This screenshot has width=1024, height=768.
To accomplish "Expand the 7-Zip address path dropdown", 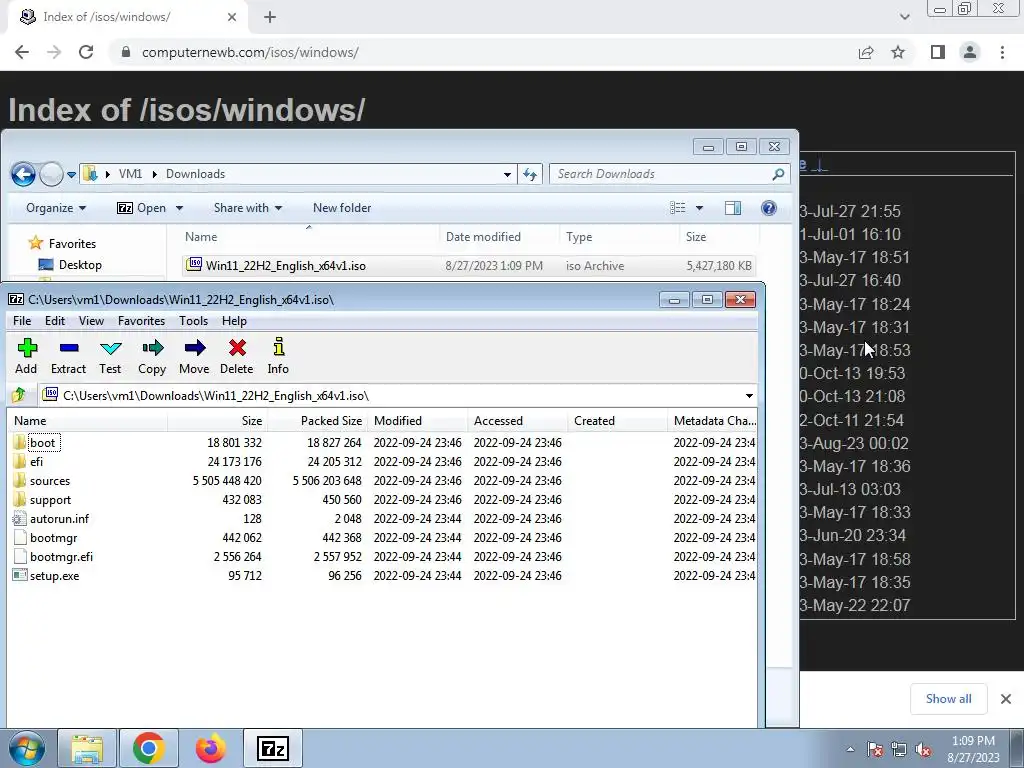I will point(749,396).
